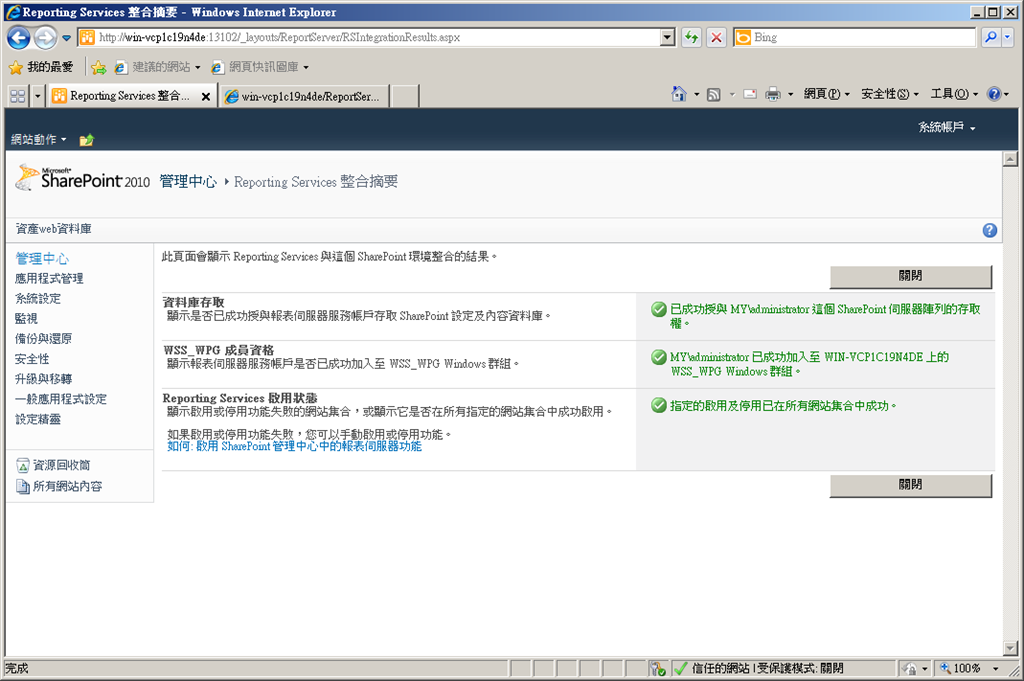
Task: Click the lower 關閉 button
Action: (x=910, y=485)
